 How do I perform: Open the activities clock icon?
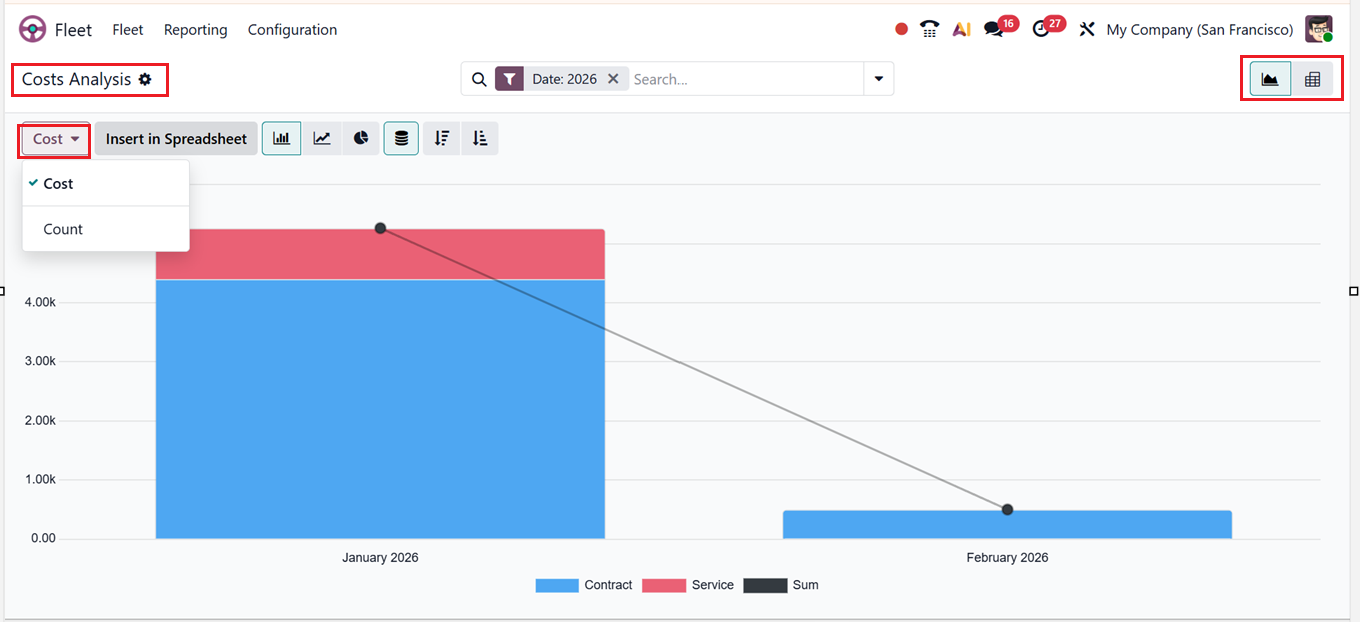pos(1041,30)
